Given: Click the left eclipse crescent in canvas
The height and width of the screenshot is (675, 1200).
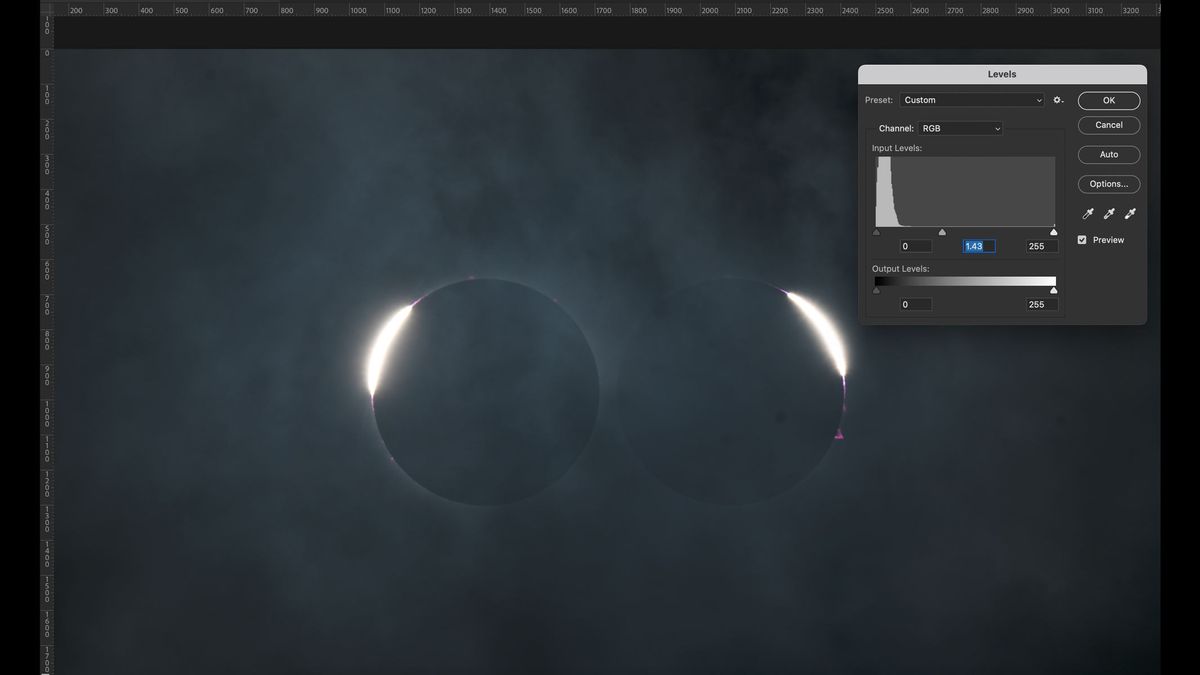Looking at the screenshot, I should [389, 348].
